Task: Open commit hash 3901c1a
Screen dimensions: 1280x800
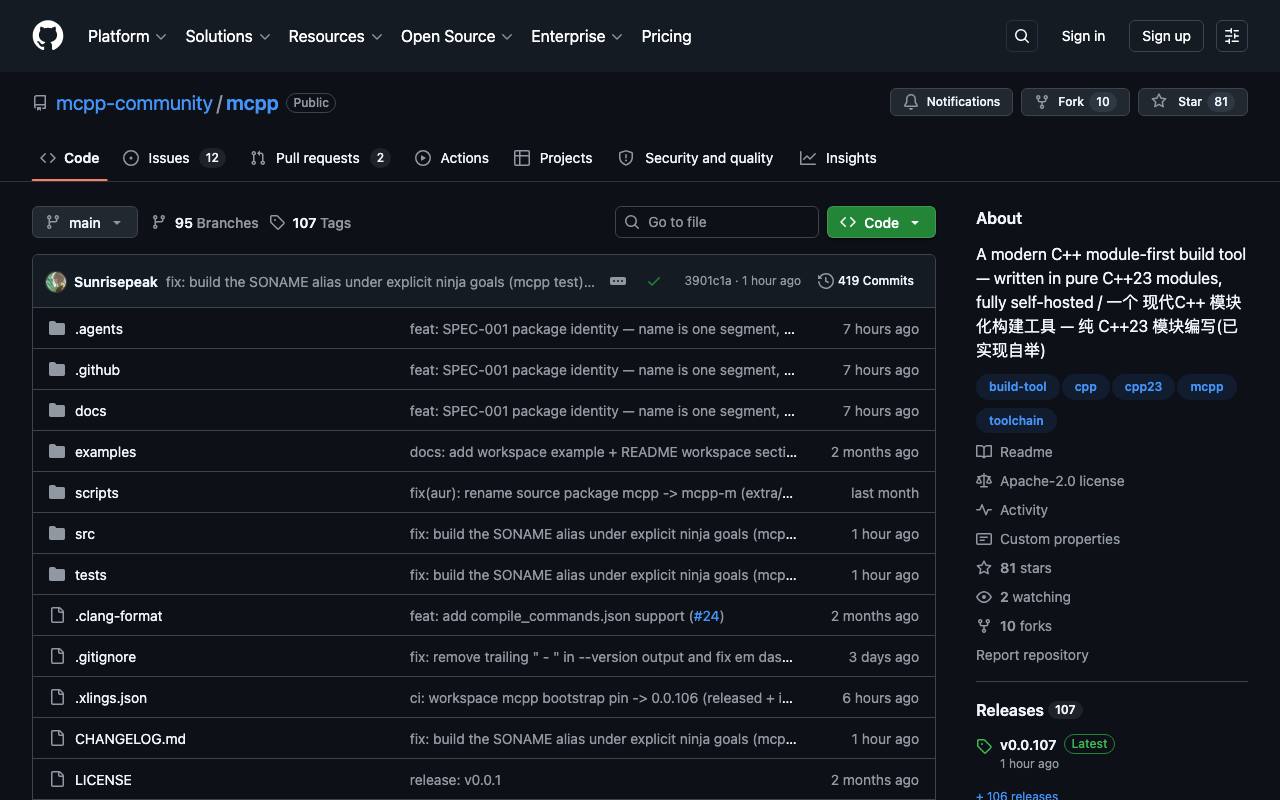Action: 708,281
